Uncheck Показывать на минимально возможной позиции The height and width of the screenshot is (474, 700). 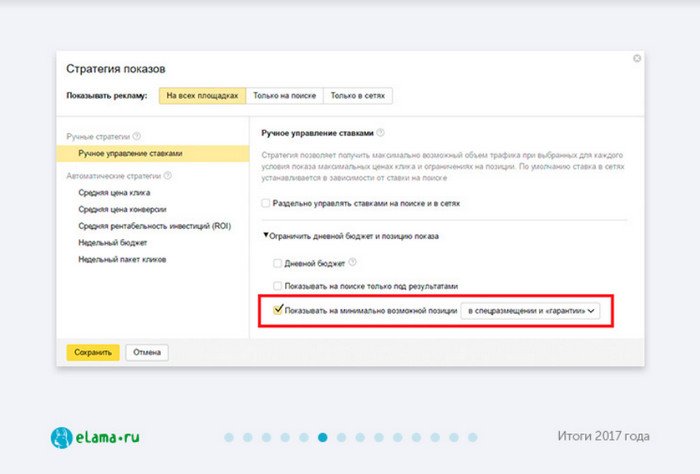tap(278, 309)
